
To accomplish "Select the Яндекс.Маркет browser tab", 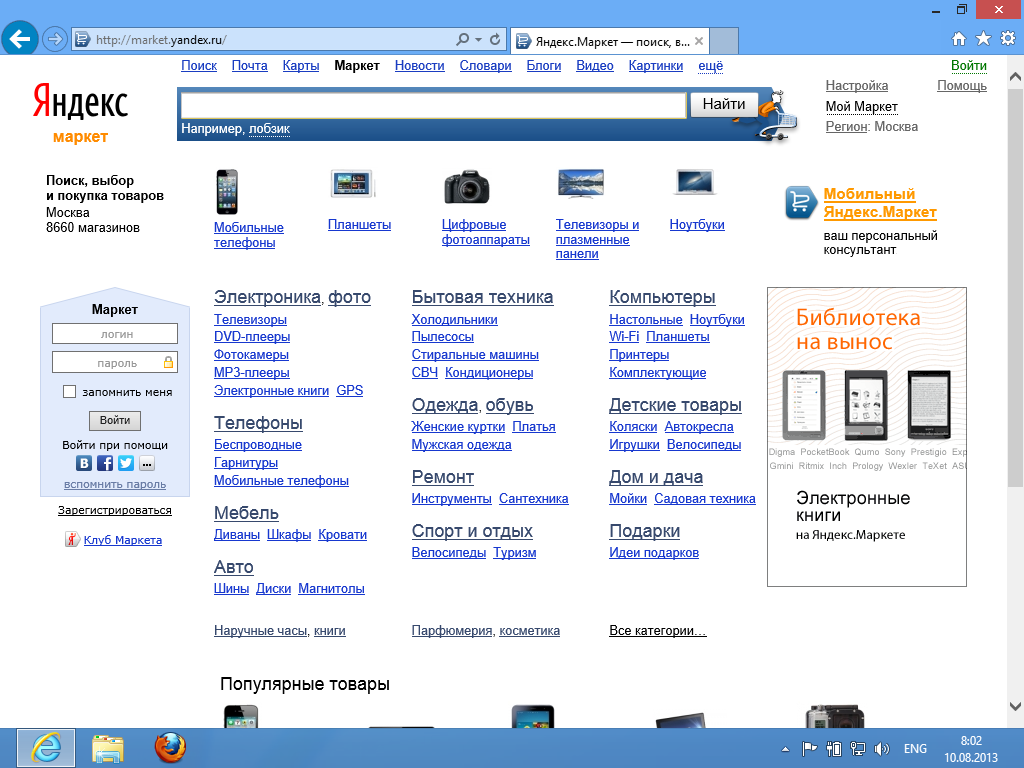I will tap(609, 41).
